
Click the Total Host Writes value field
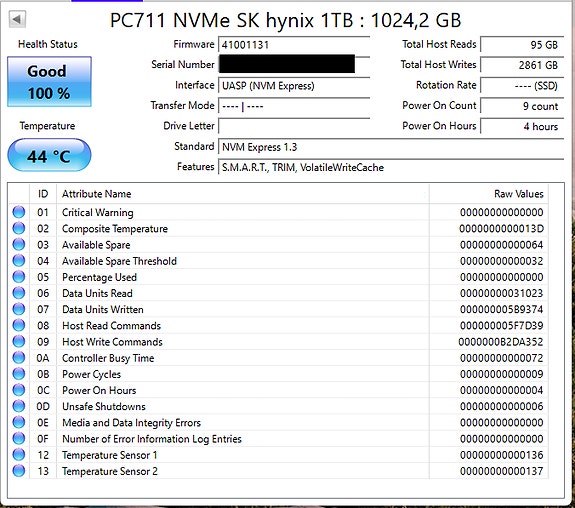coord(522,65)
